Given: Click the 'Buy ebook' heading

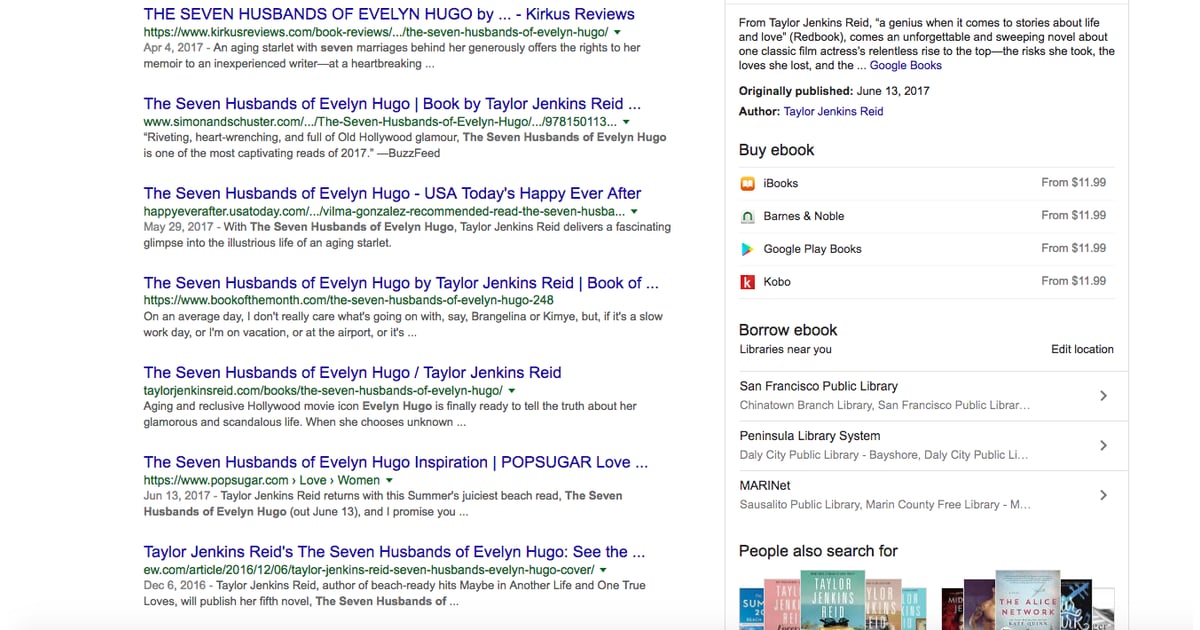Looking at the screenshot, I should tap(776, 150).
